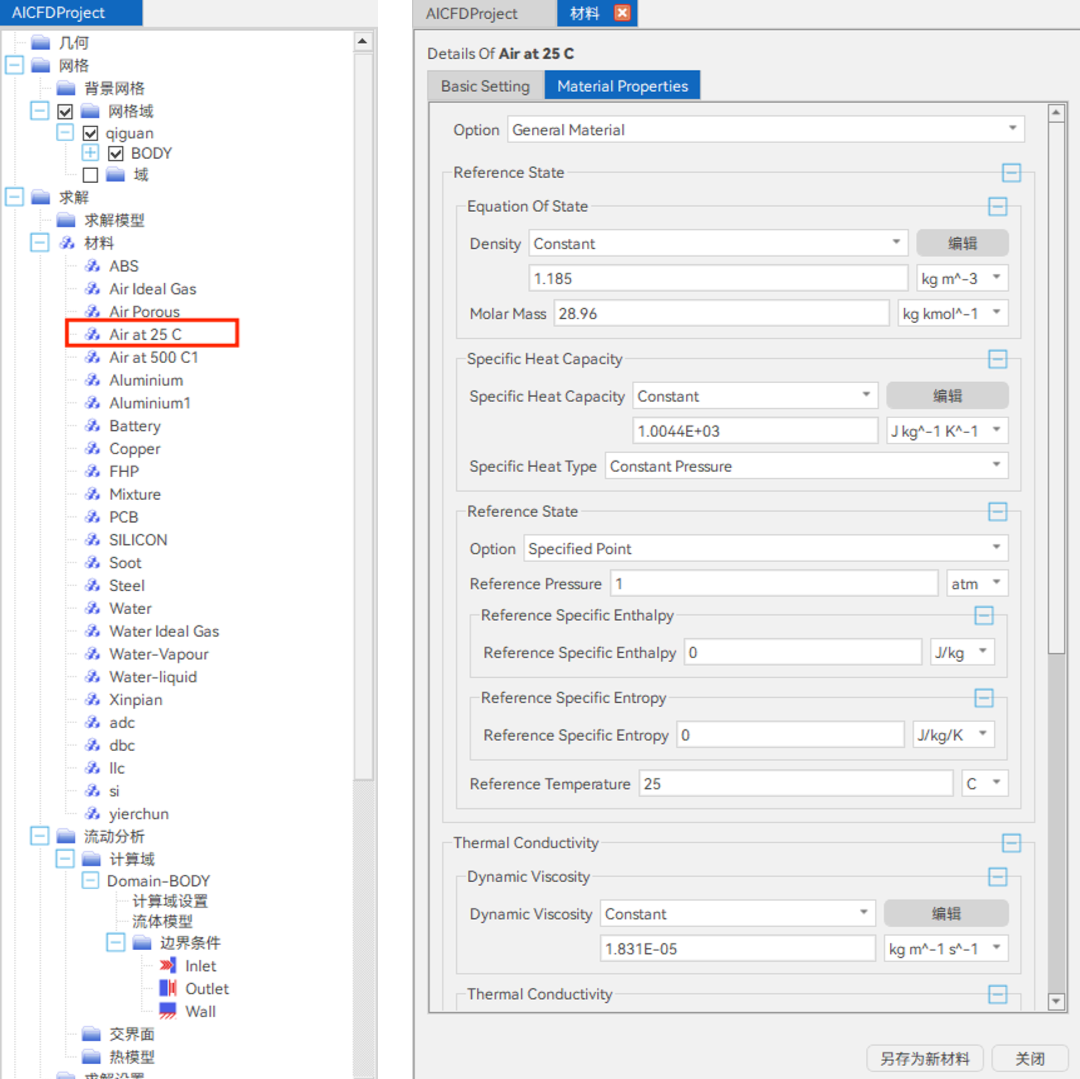The image size is (1080, 1079).
Task: Click the project tree scroll up arrow
Action: tap(363, 42)
